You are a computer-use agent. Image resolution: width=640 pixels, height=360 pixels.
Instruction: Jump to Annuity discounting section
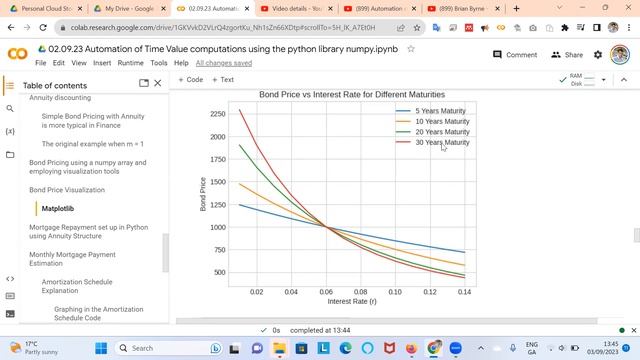click(60, 98)
